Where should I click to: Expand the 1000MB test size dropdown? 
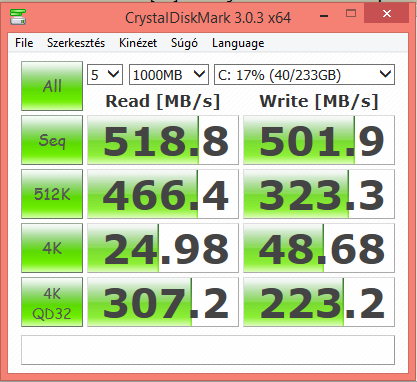[169, 75]
